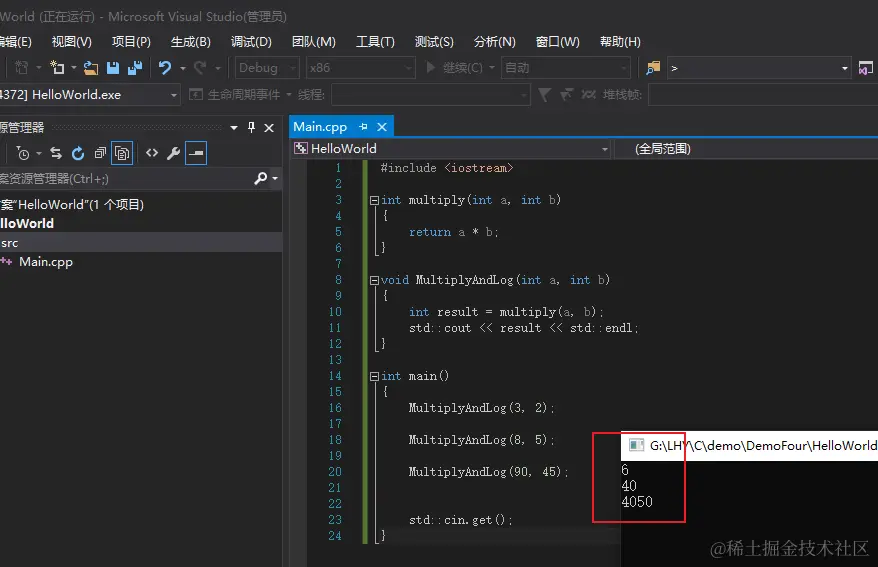Open the Debug configuration dropdown

[267, 68]
